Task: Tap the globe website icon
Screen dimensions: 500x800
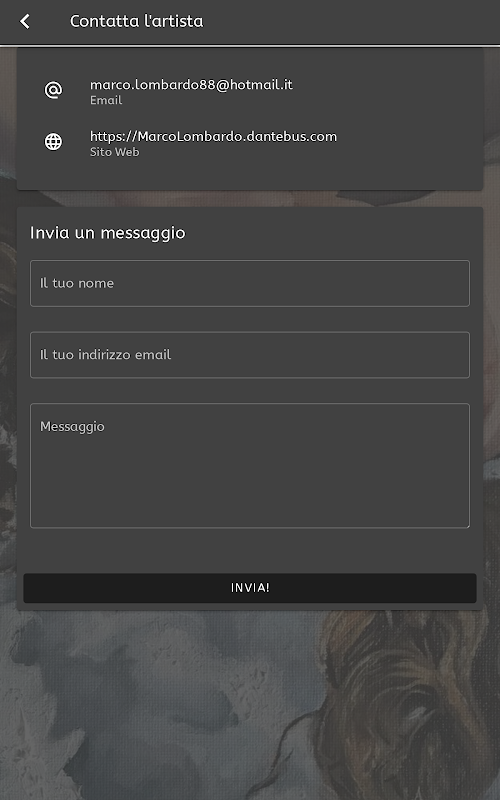Action: (x=54, y=141)
